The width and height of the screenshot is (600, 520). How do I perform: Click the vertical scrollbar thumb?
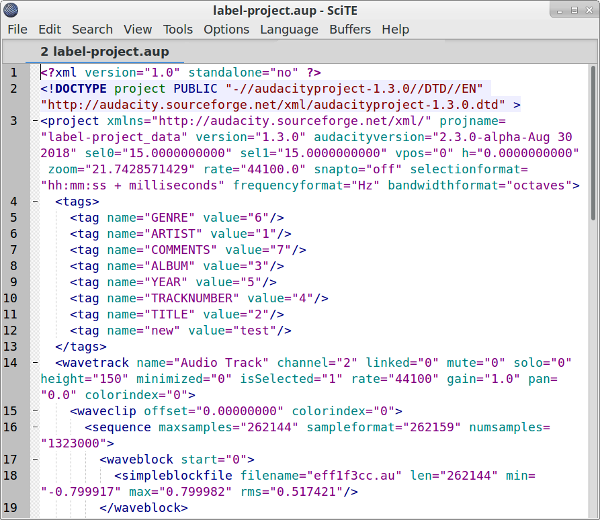[x=593, y=142]
